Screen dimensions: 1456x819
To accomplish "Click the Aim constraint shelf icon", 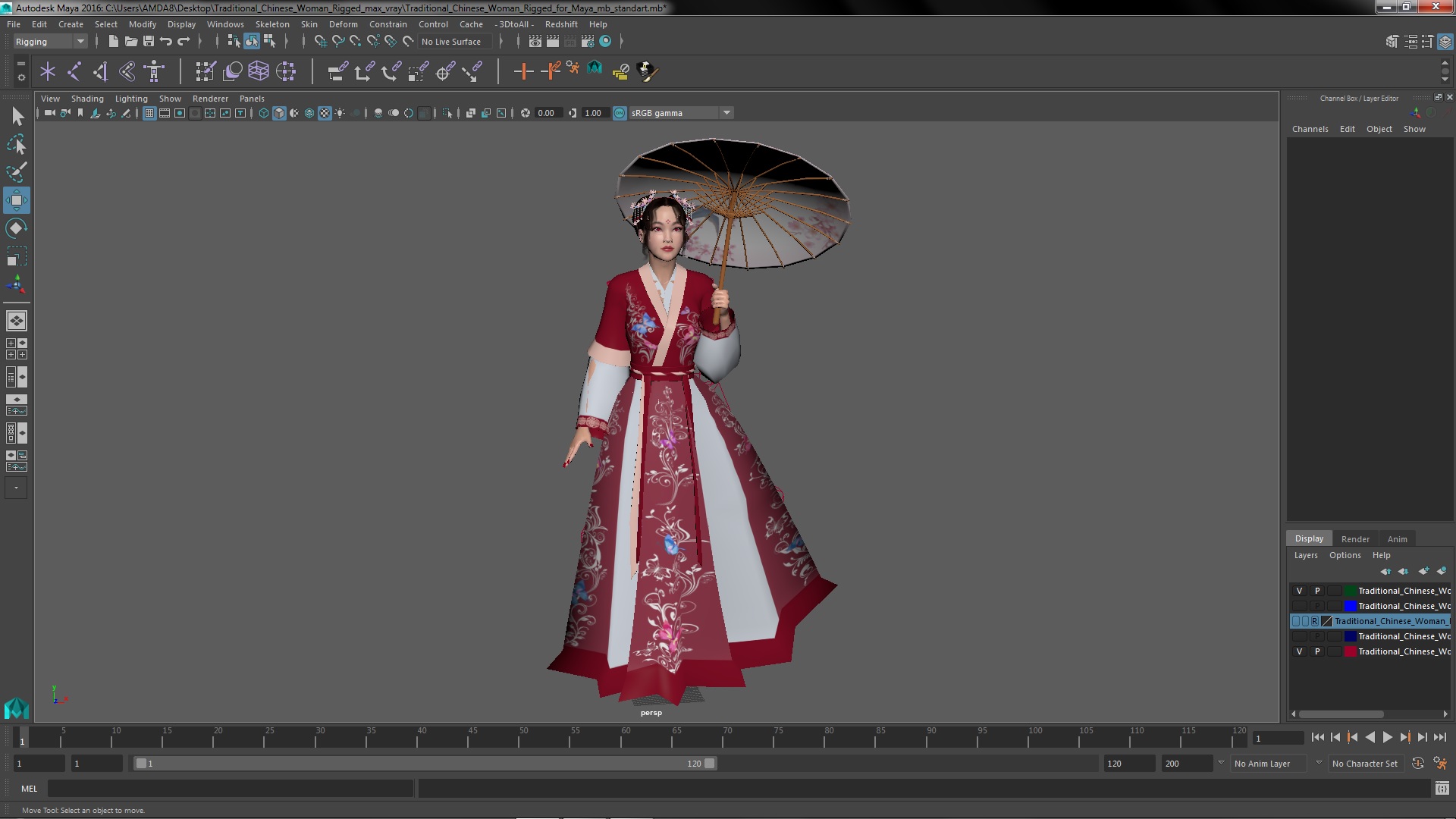I will coord(444,71).
